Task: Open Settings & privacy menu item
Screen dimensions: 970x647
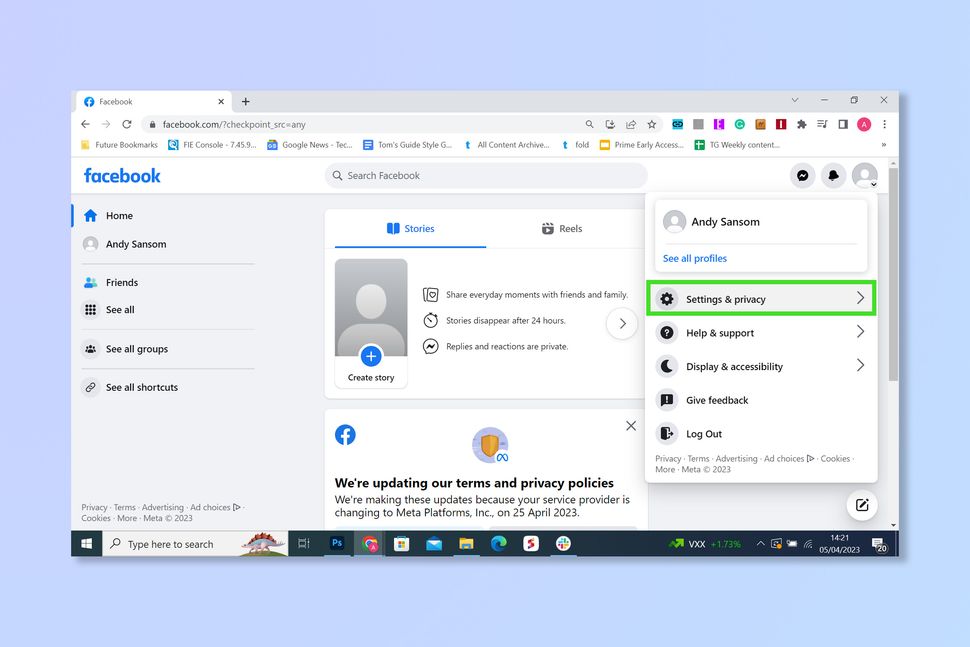Action: (x=761, y=299)
